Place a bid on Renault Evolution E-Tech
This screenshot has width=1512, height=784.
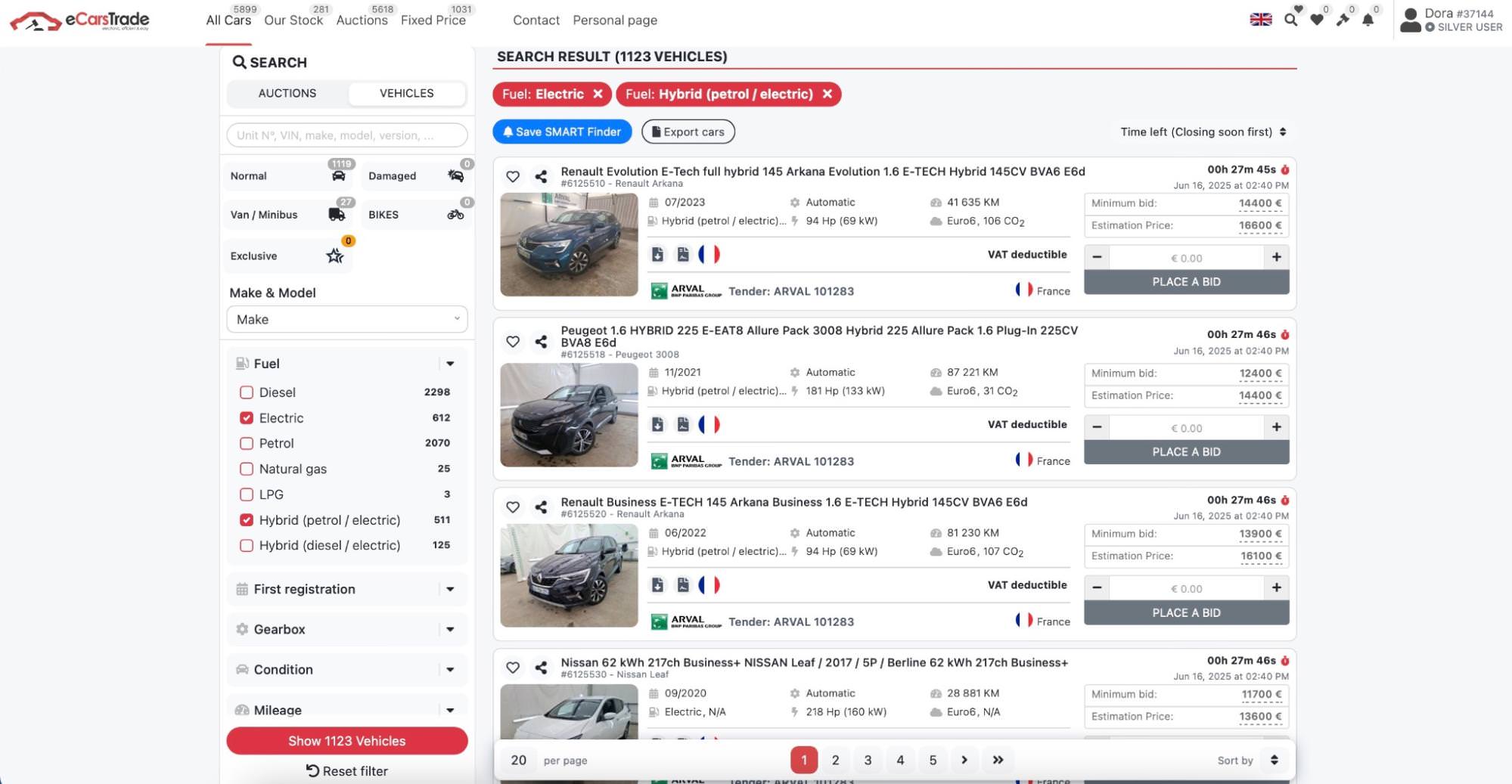(x=1186, y=282)
